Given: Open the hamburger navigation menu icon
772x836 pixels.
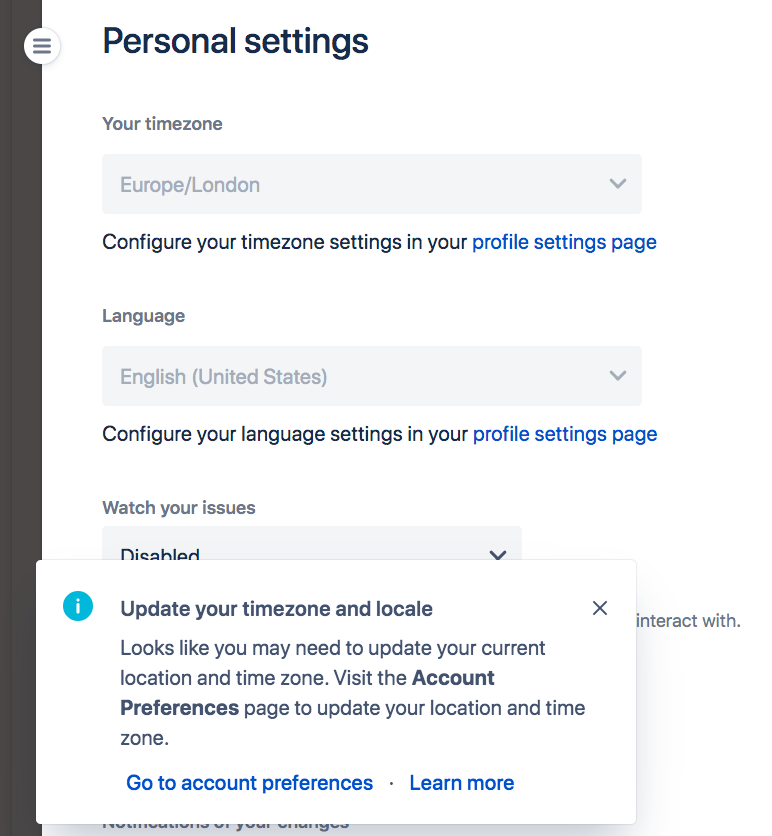Looking at the screenshot, I should pos(42,46).
